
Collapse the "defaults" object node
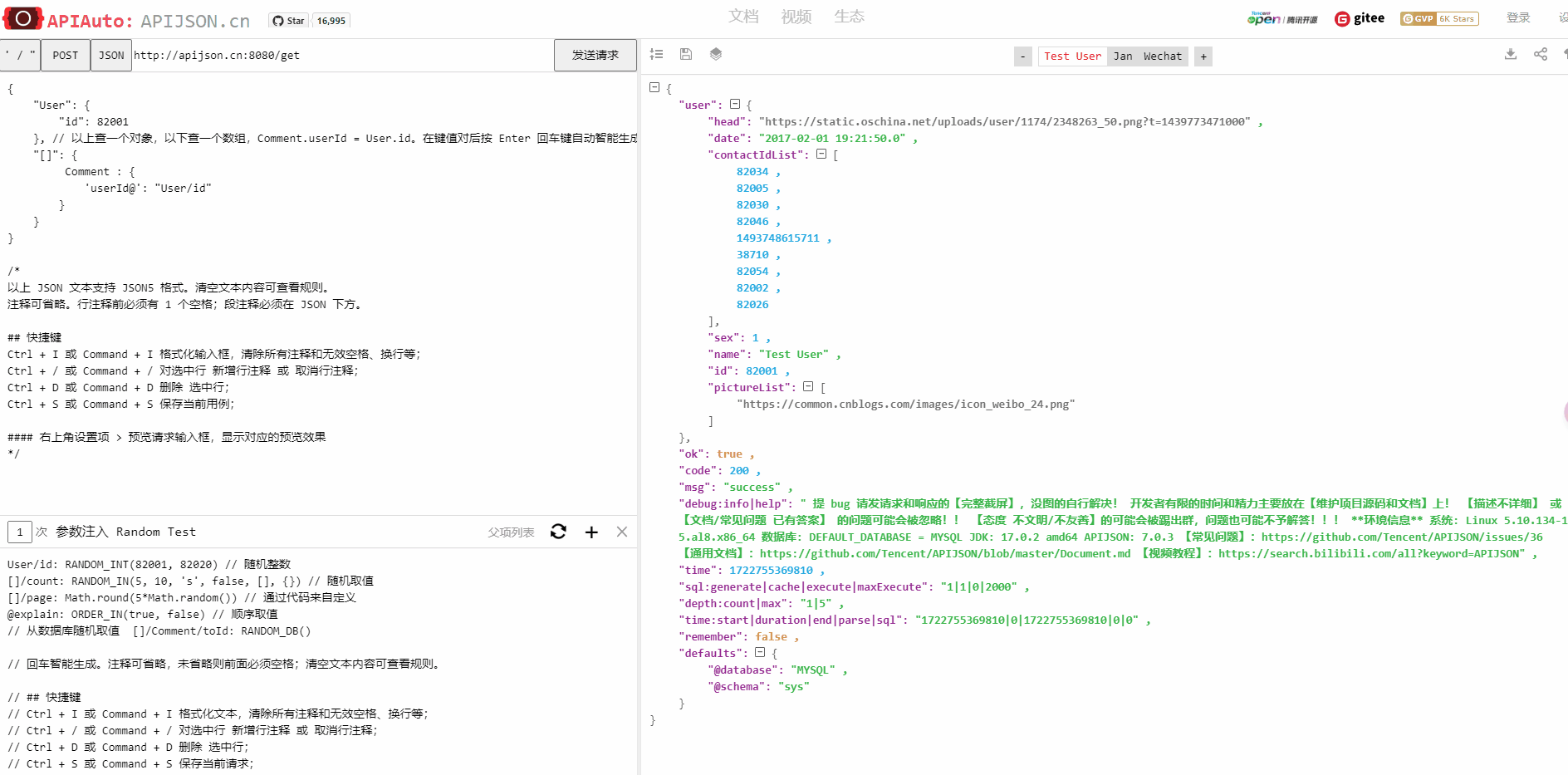[760, 652]
